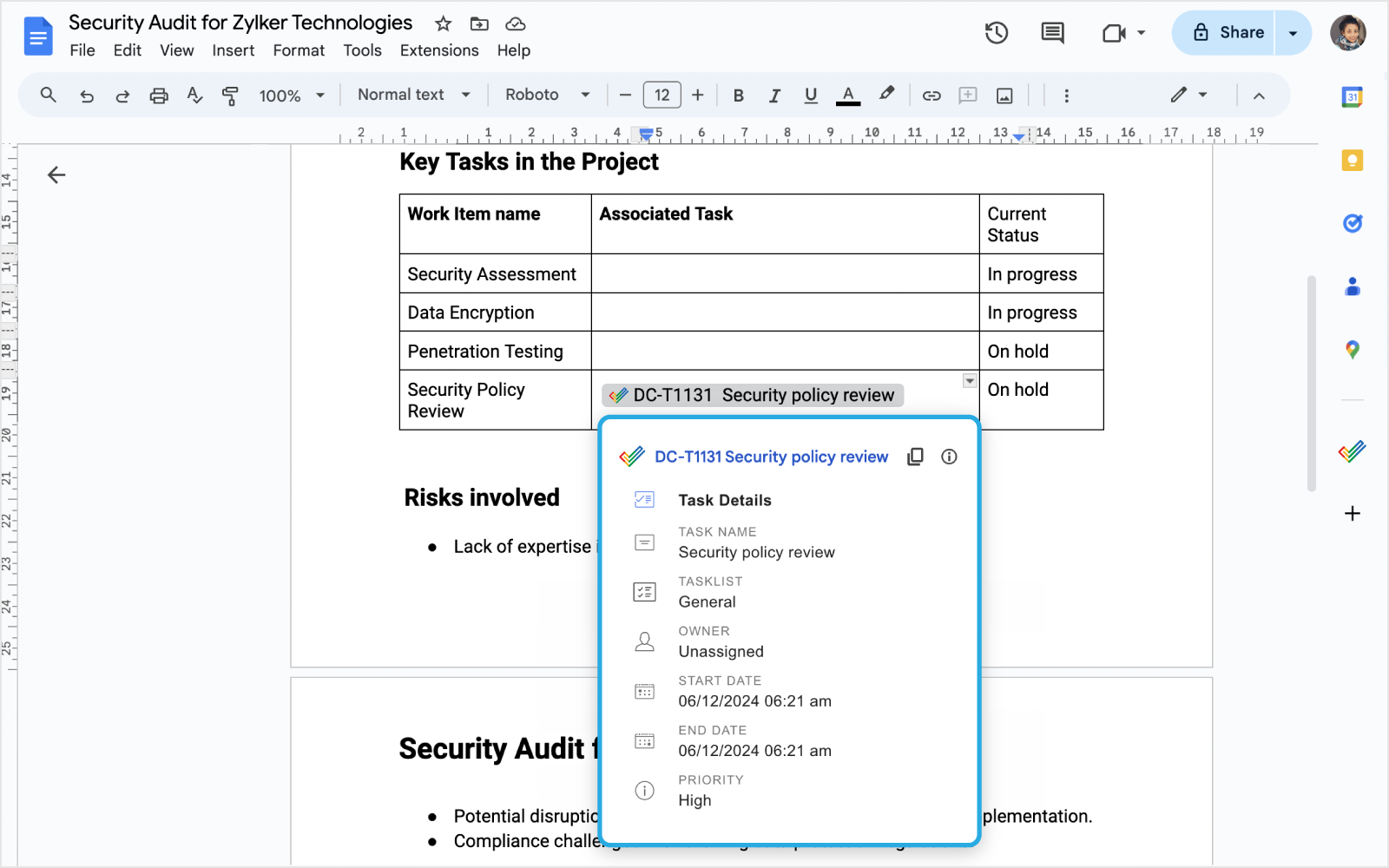Open the Format menu
This screenshot has width=1389, height=868.
coord(299,50)
